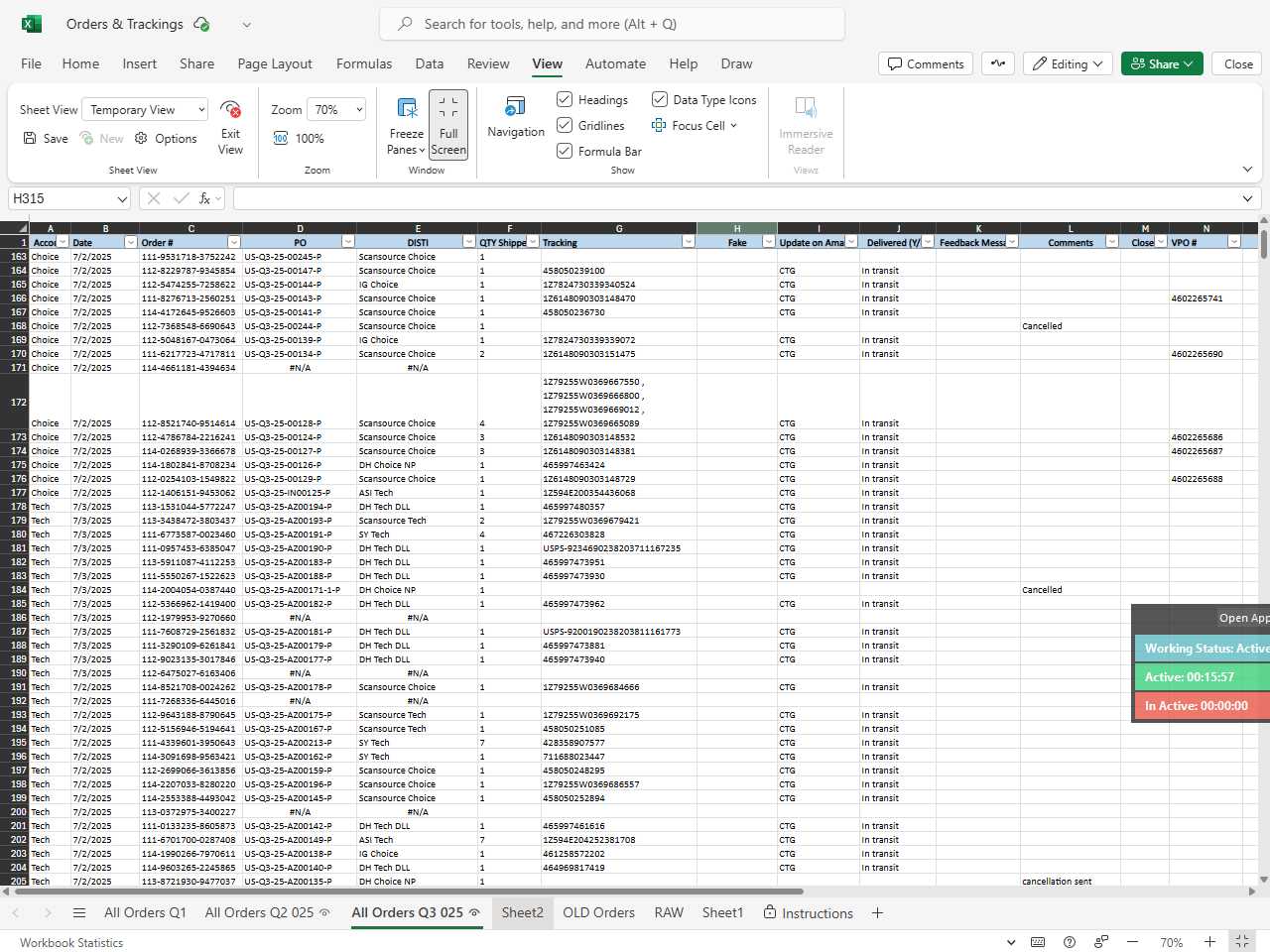Click the green Share button
Viewport: 1270px width, 952px height.
coord(1163,63)
